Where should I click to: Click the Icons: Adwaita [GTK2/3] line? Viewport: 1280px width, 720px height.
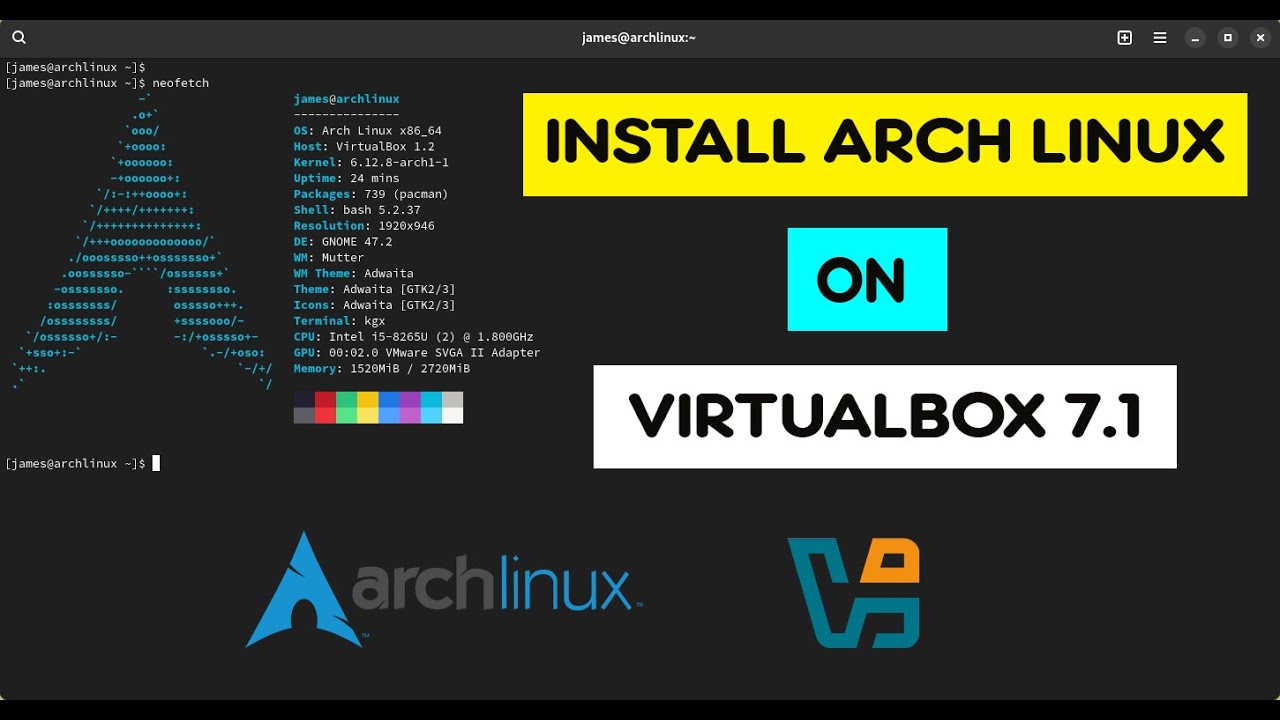(x=374, y=305)
